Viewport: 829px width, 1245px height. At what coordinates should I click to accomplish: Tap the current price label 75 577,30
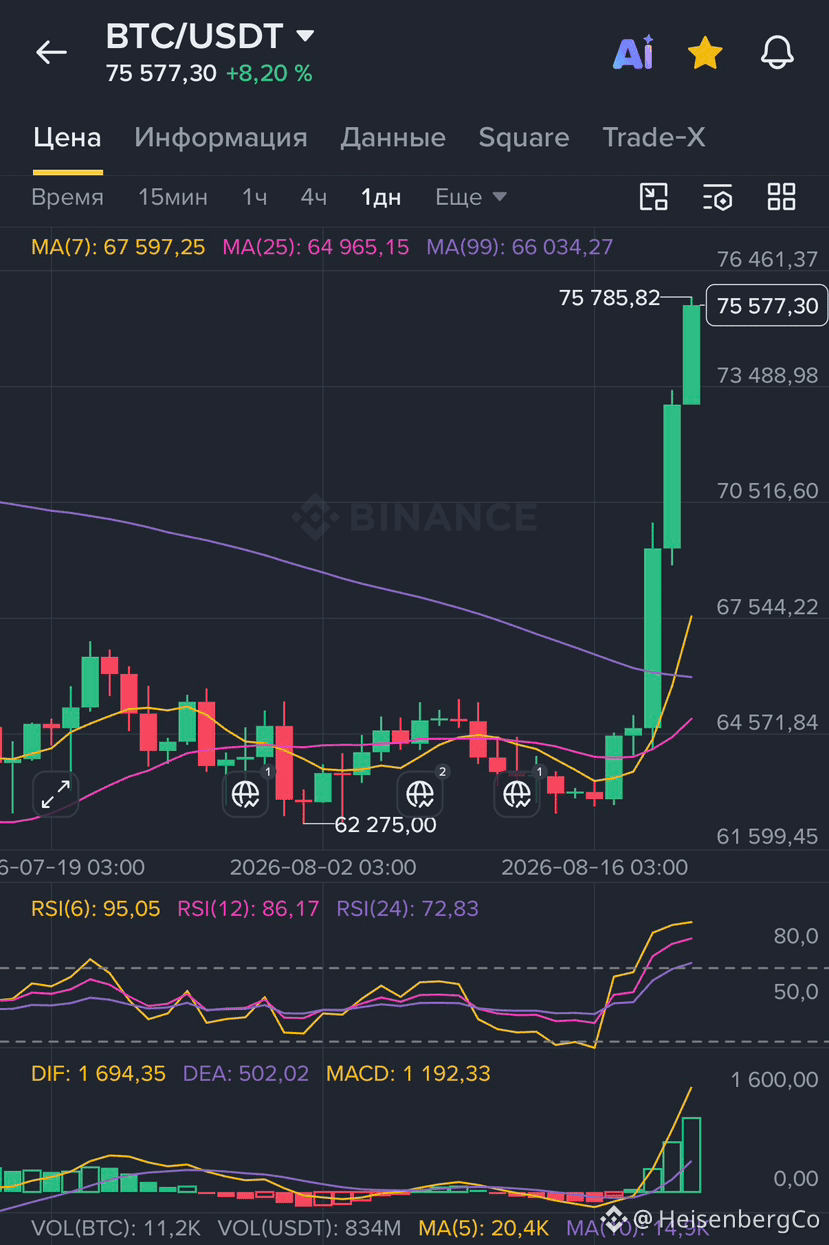coord(767,305)
